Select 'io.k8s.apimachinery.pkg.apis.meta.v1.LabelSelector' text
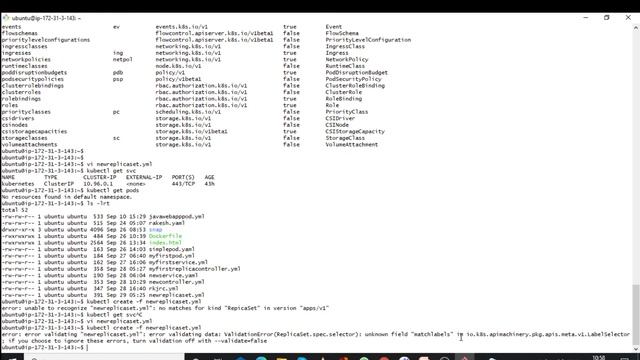Image resolution: width=640 pixels, height=360 pixels. point(548,334)
